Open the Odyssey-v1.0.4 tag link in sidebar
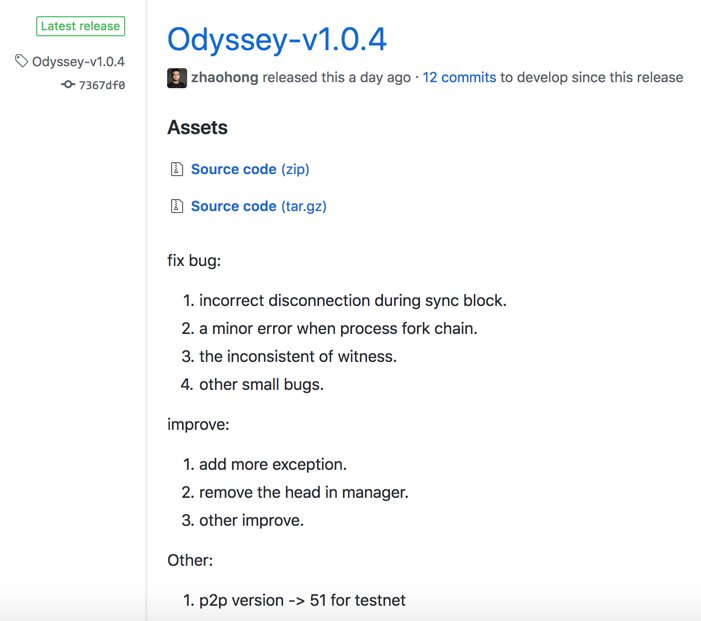 point(78,62)
